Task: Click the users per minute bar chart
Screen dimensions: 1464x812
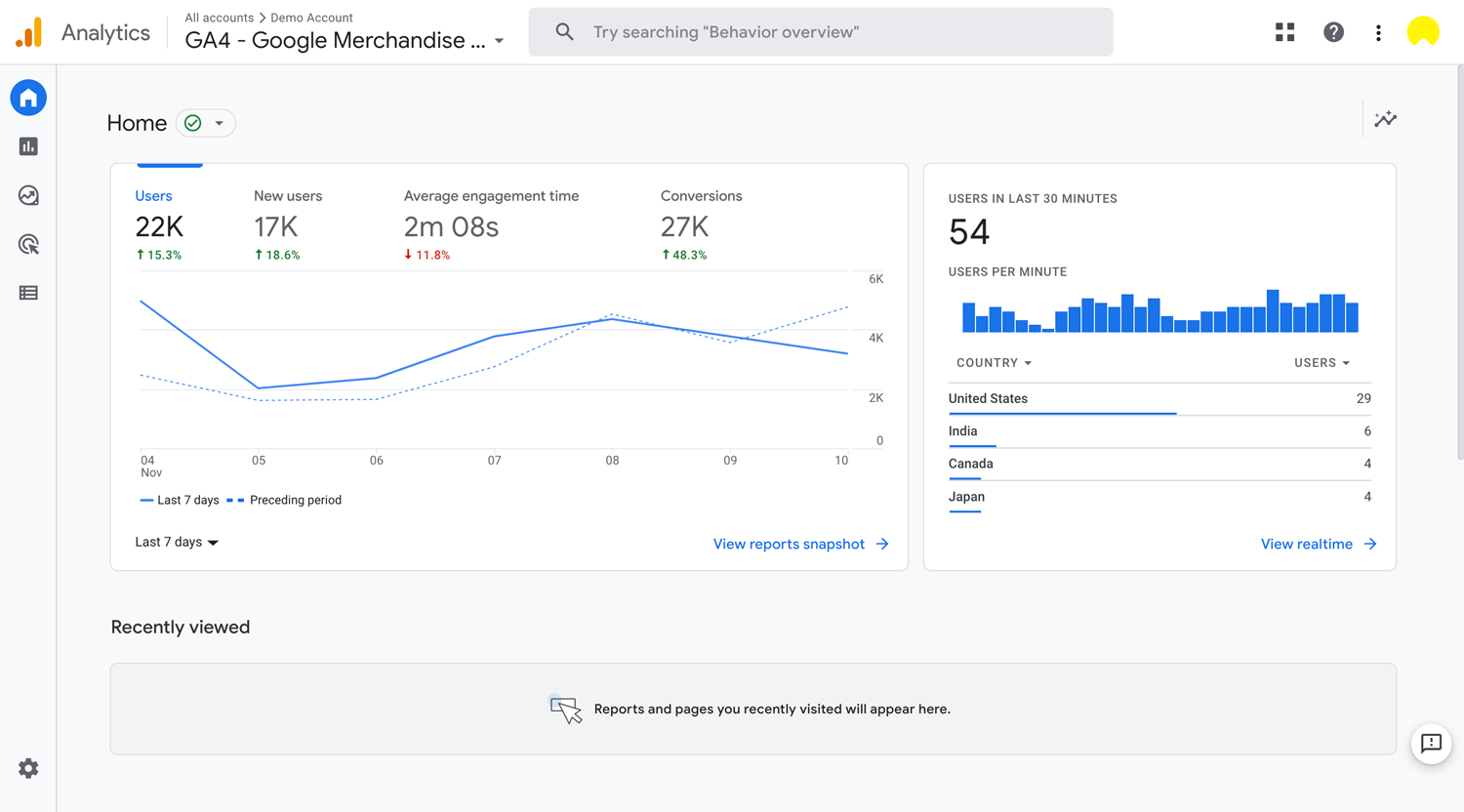Action: coord(1159,311)
